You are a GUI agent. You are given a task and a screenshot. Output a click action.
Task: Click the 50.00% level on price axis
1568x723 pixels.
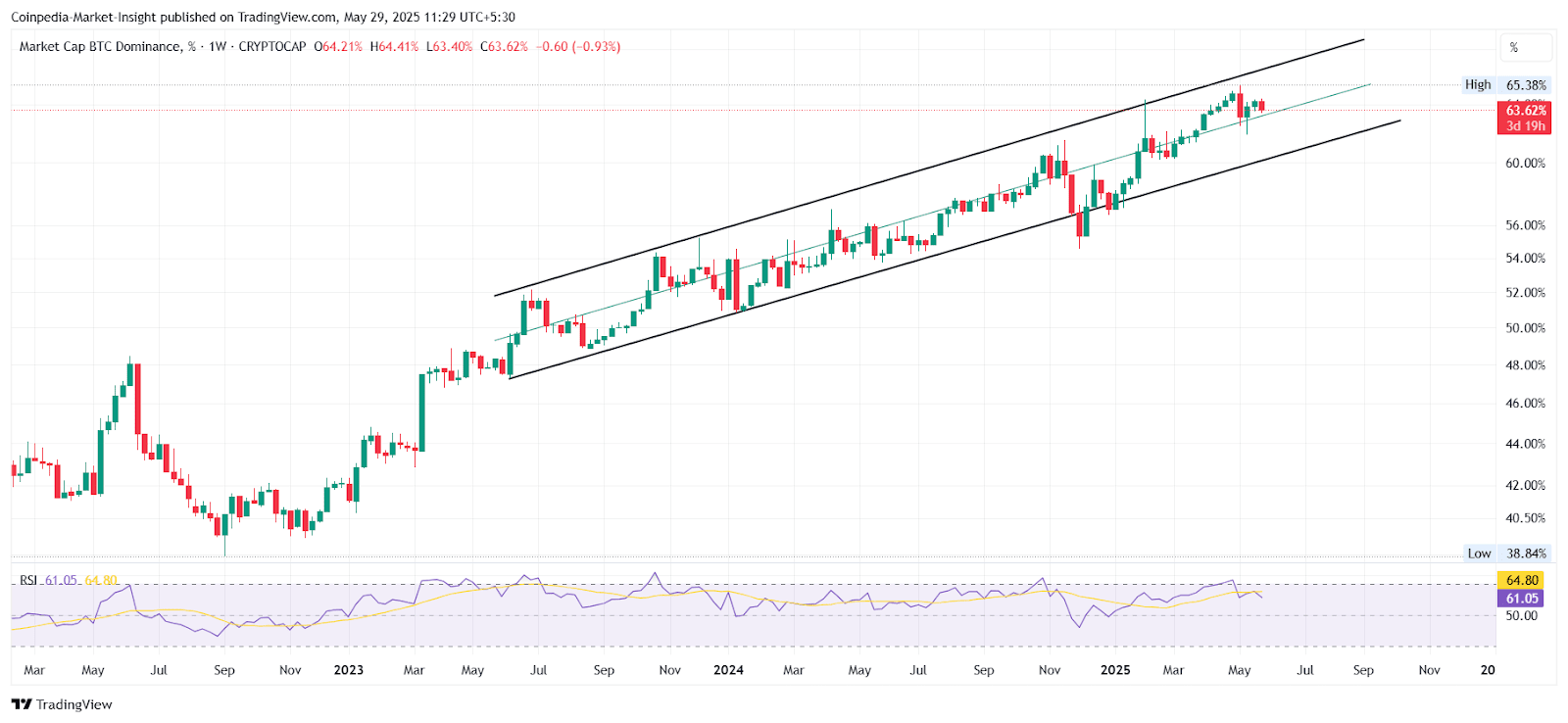click(1525, 328)
